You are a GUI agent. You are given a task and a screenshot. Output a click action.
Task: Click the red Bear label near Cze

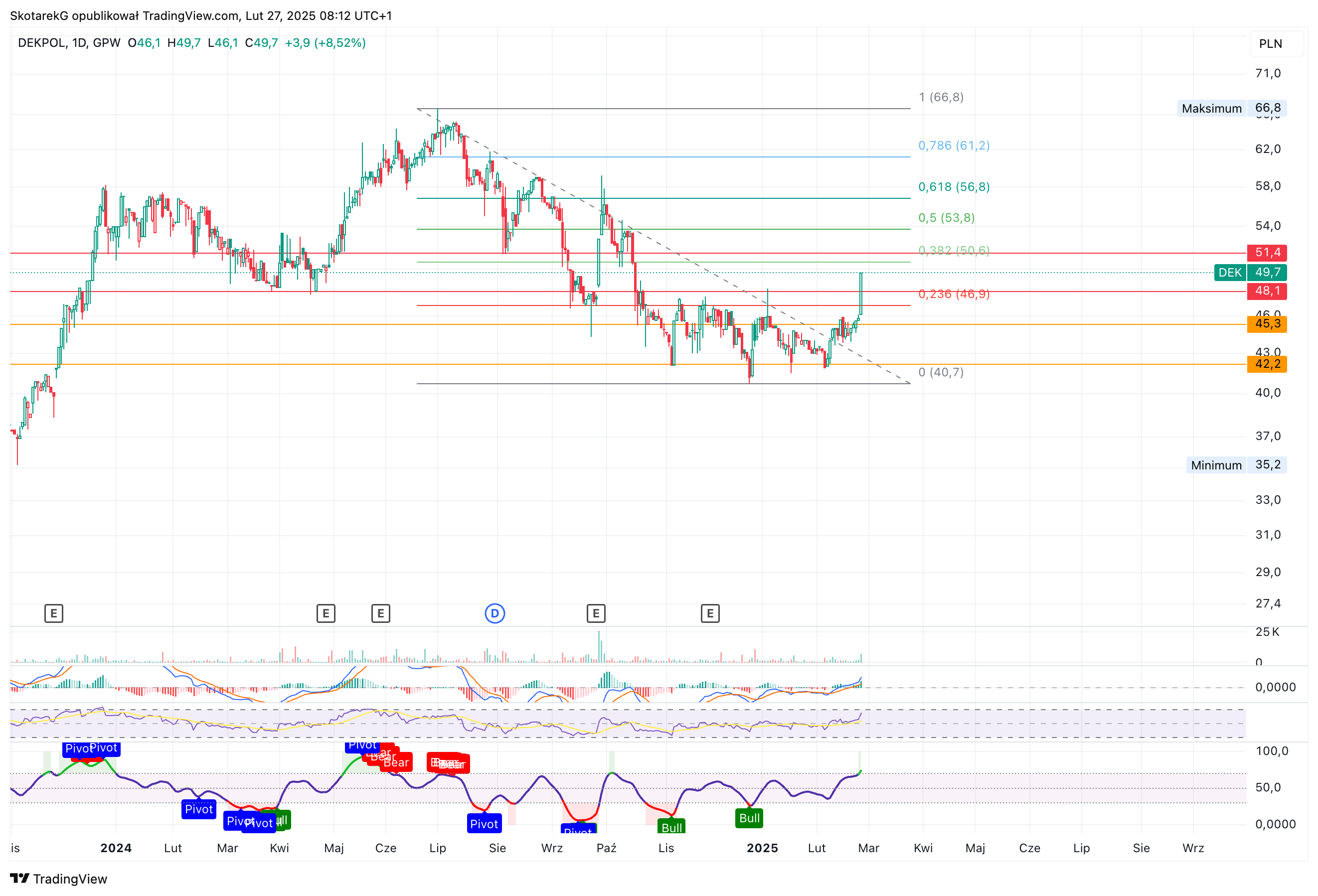[396, 762]
